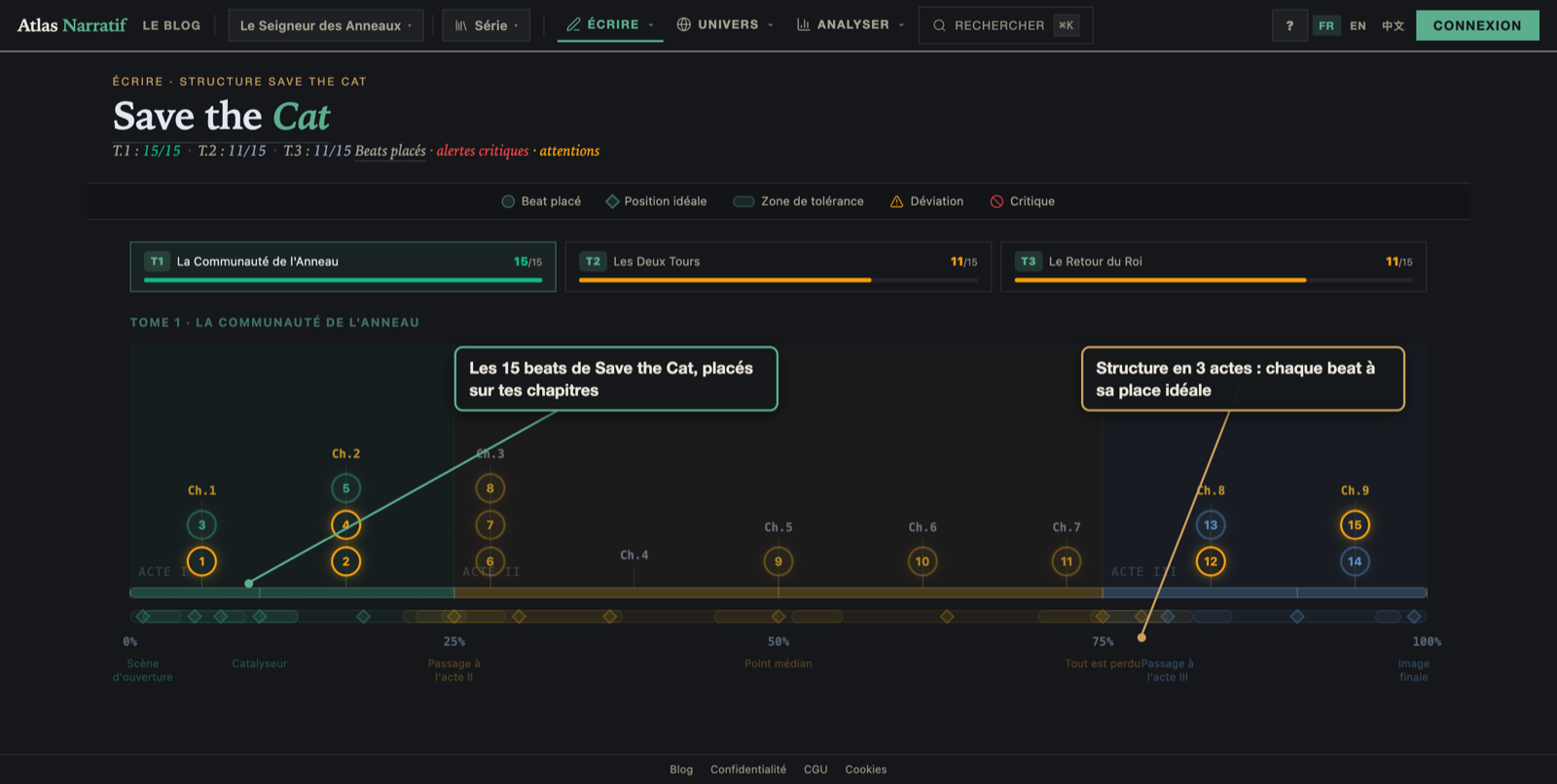Open the Confidentialité footer link

(x=748, y=769)
